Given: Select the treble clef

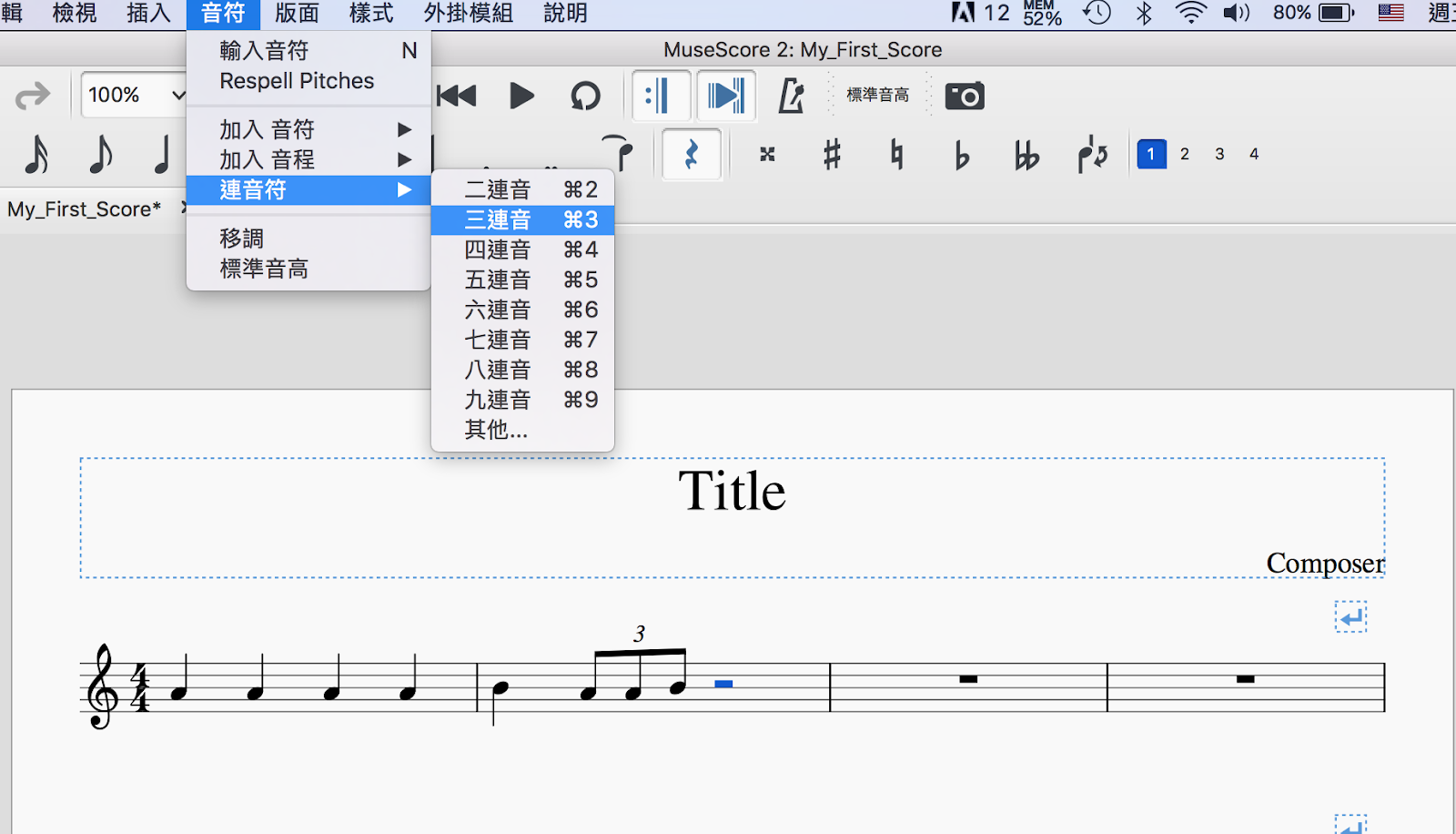Looking at the screenshot, I should (101, 686).
